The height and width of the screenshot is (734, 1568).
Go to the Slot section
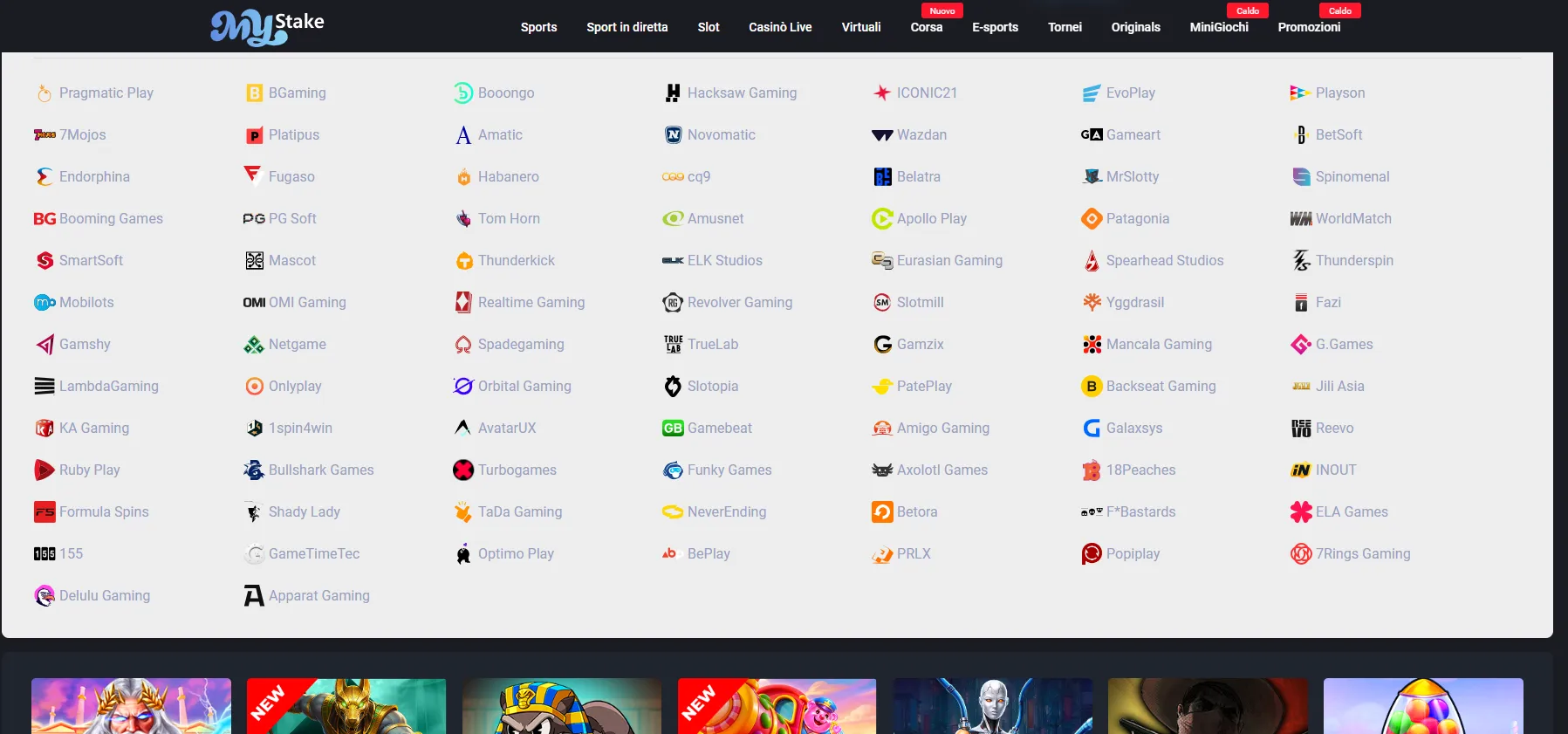point(709,27)
